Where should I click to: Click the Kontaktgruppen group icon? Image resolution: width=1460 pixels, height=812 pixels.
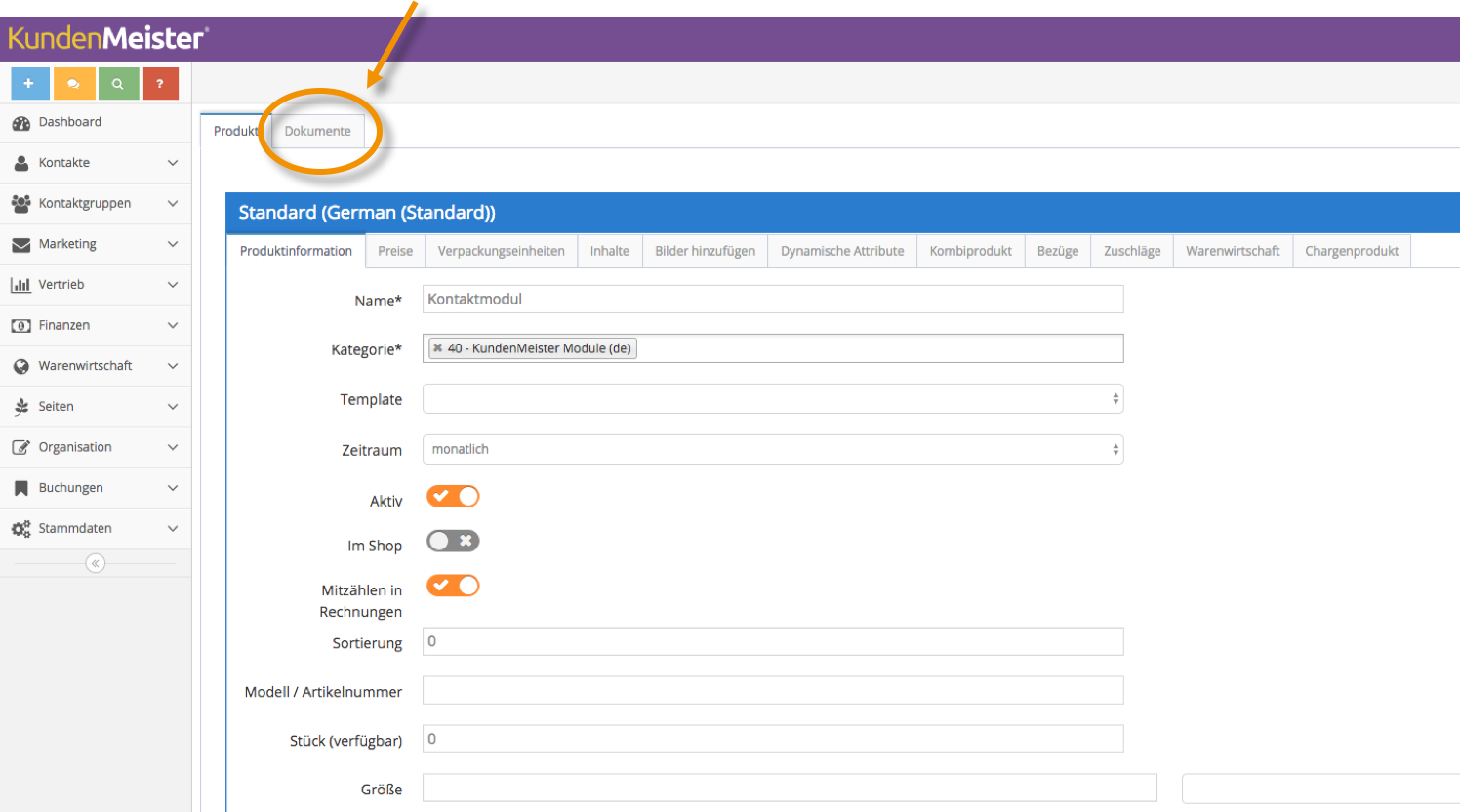click(20, 204)
